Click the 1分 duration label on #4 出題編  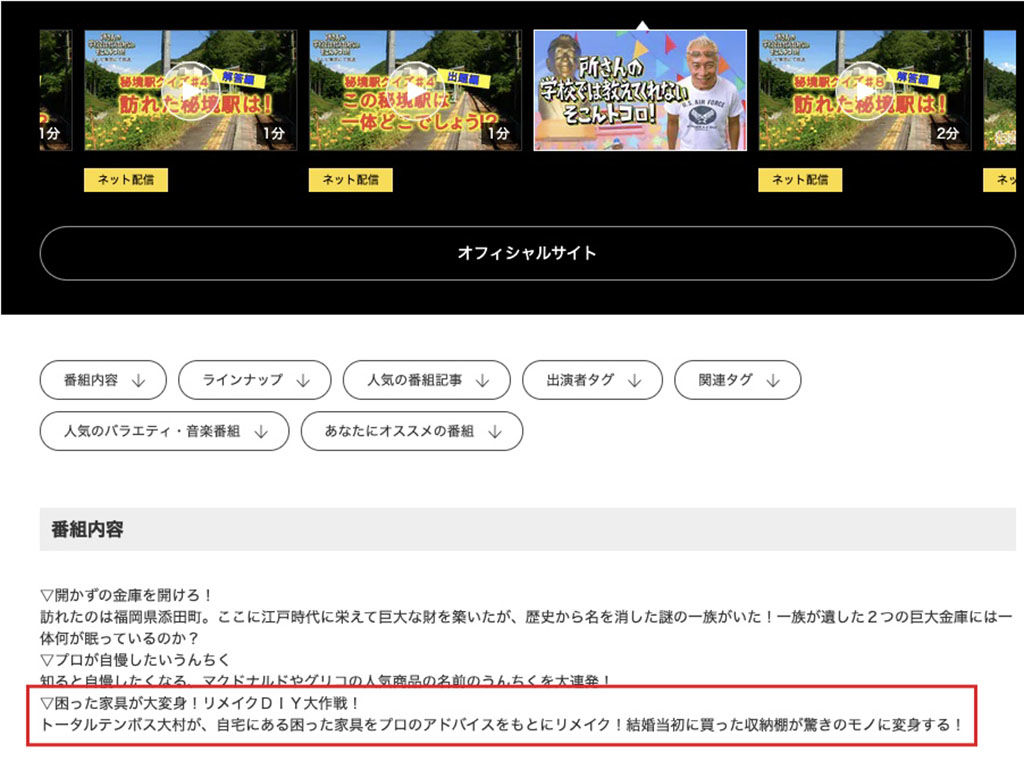point(498,133)
